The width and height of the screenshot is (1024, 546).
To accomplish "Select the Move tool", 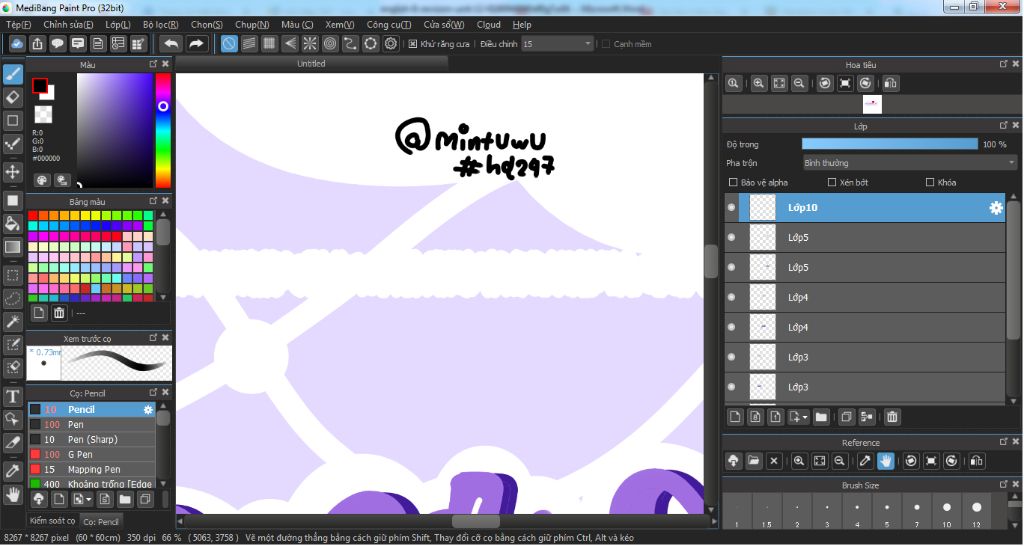I will pyautogui.click(x=12, y=172).
